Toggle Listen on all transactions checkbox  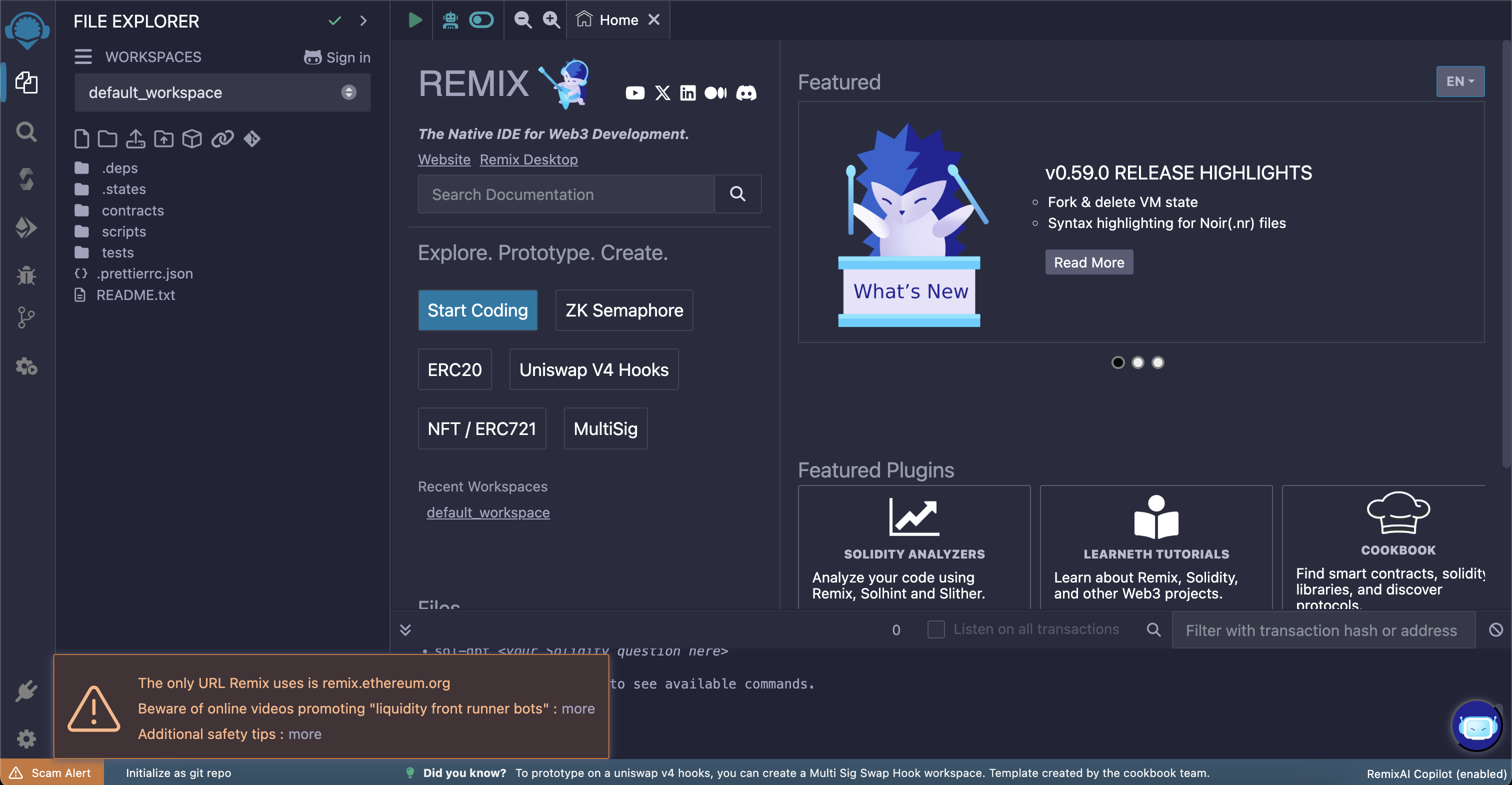(934, 629)
